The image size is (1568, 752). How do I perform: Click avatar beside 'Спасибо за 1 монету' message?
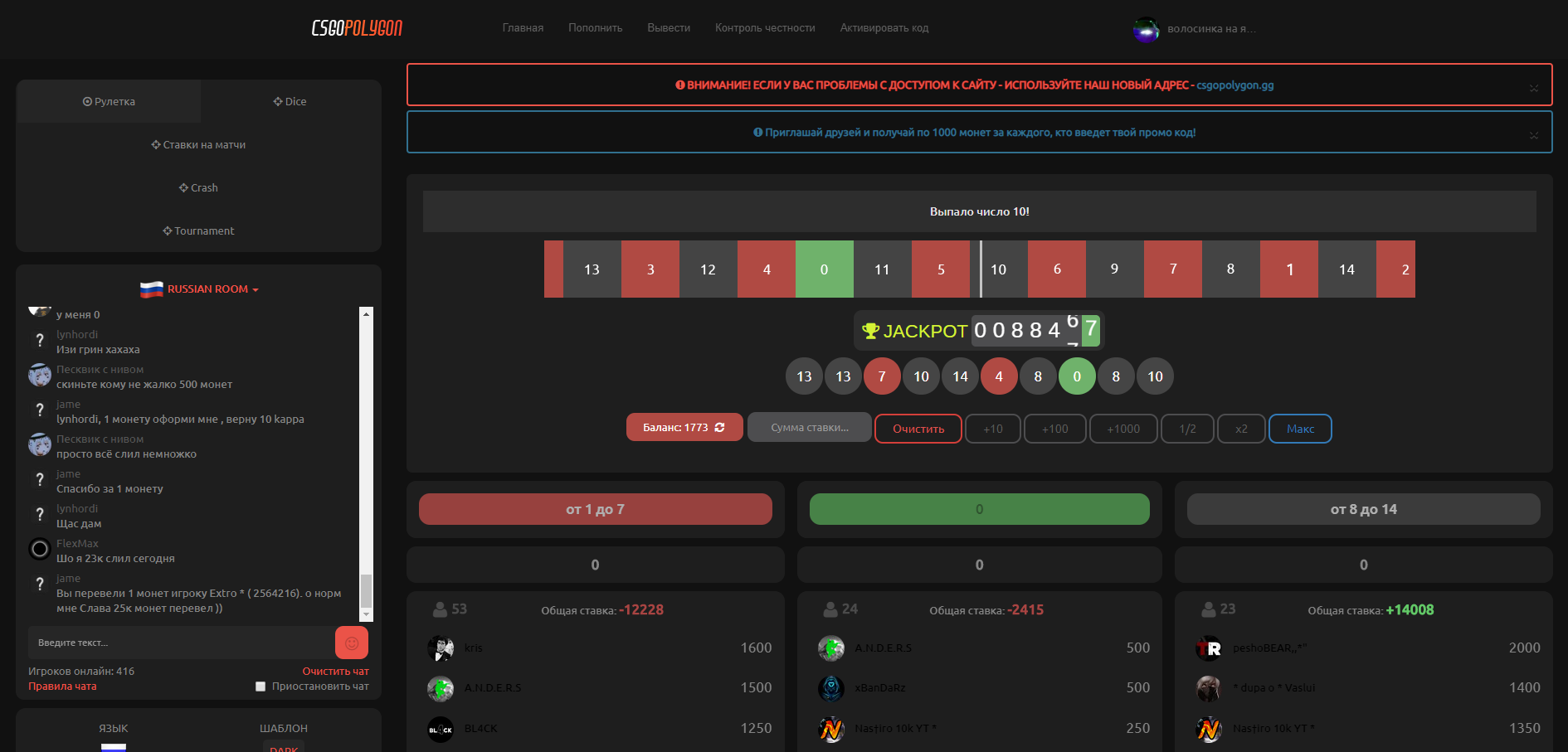[x=40, y=479]
